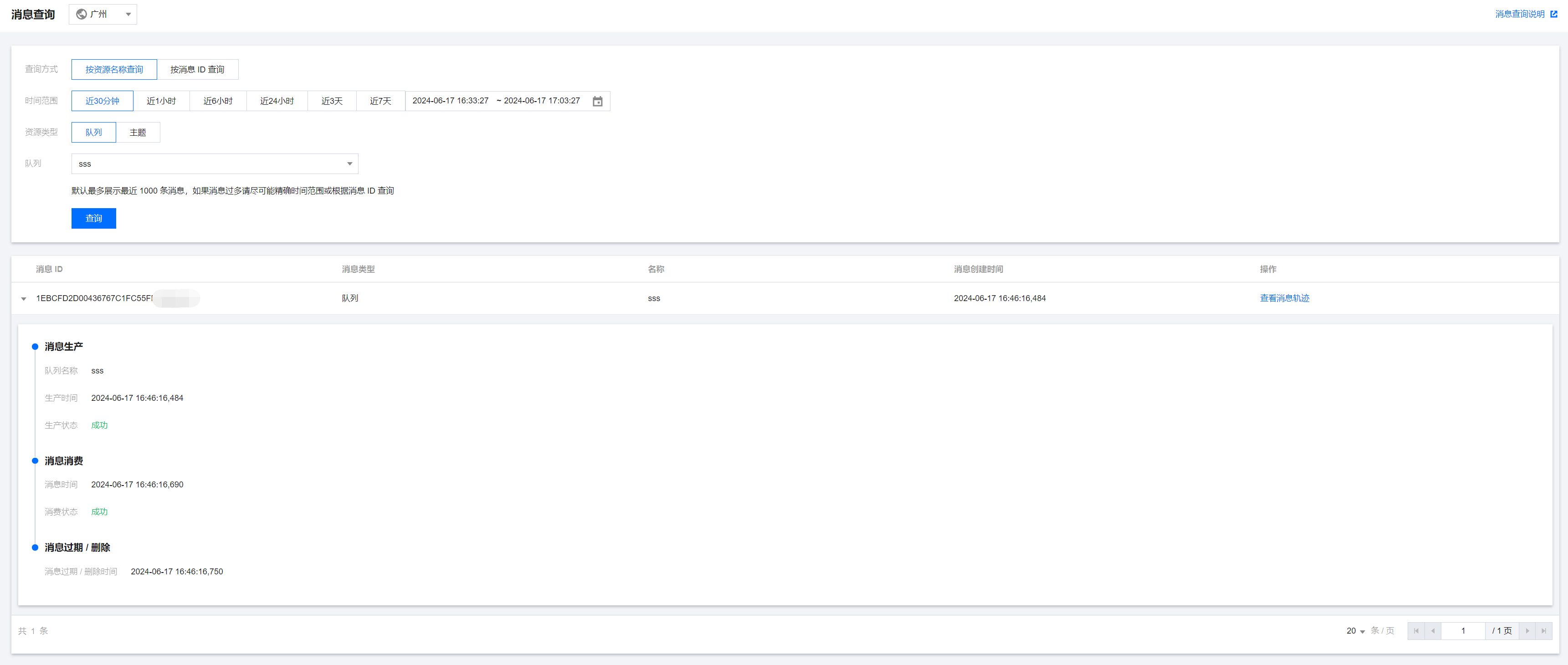The image size is (1568, 665).
Task: Open the 20 条/页 page size dropdown
Action: click(x=1355, y=631)
